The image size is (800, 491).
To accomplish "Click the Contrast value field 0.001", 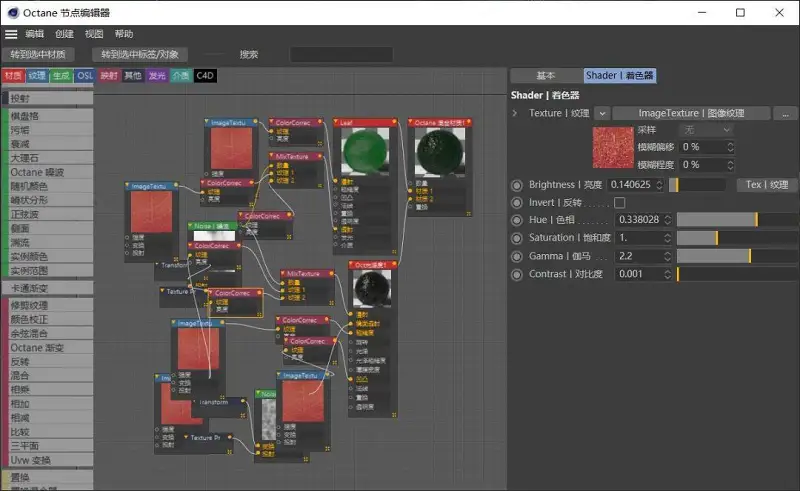I will coord(638,274).
